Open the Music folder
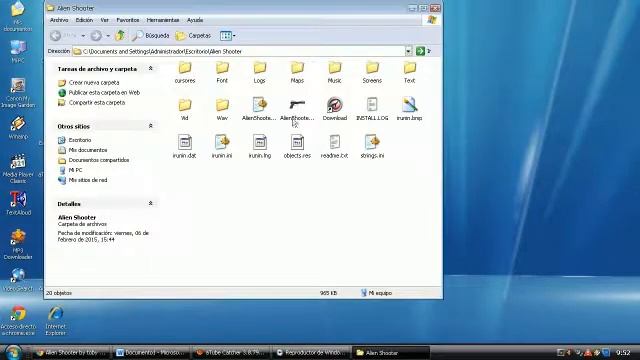The image size is (640, 360). pos(335,72)
